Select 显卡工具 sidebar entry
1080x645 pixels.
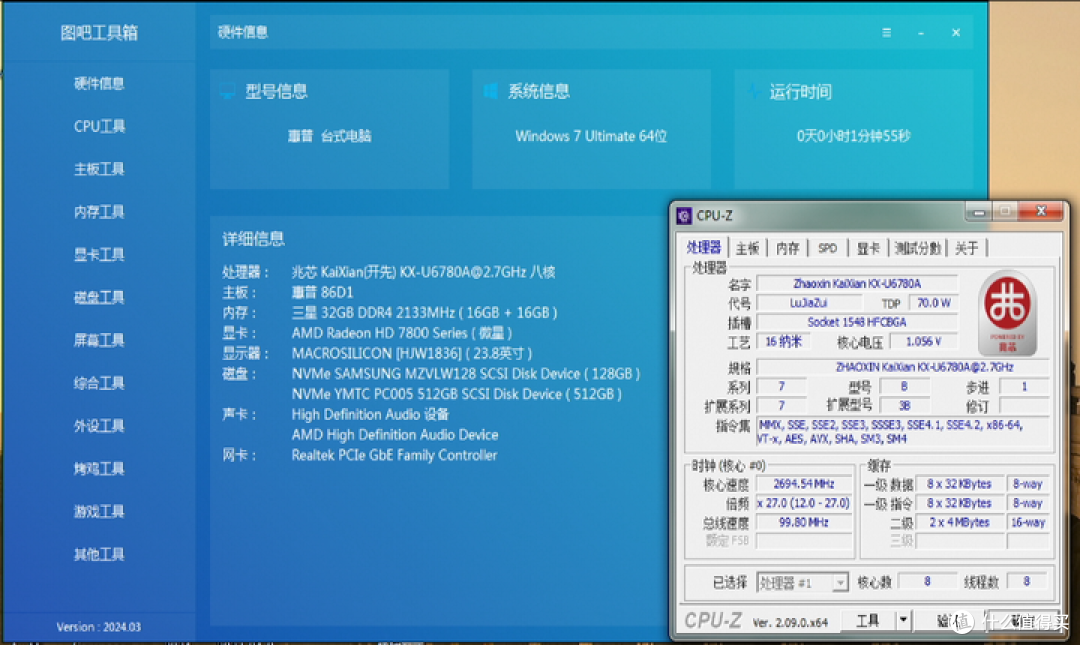coord(99,255)
